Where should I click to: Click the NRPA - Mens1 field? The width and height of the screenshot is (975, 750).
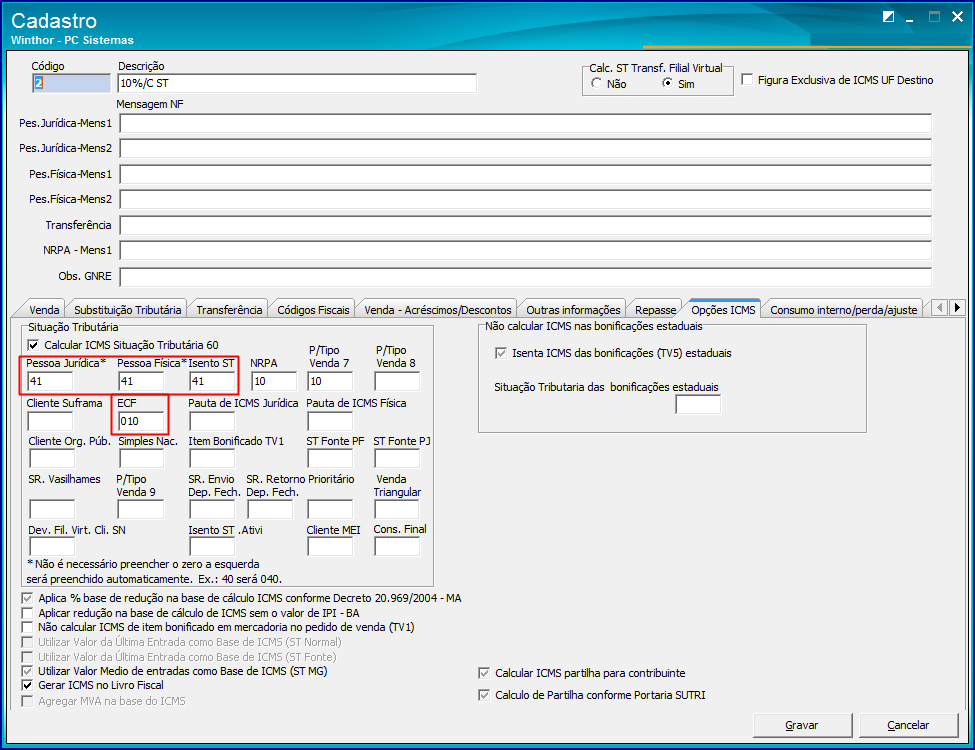point(525,250)
